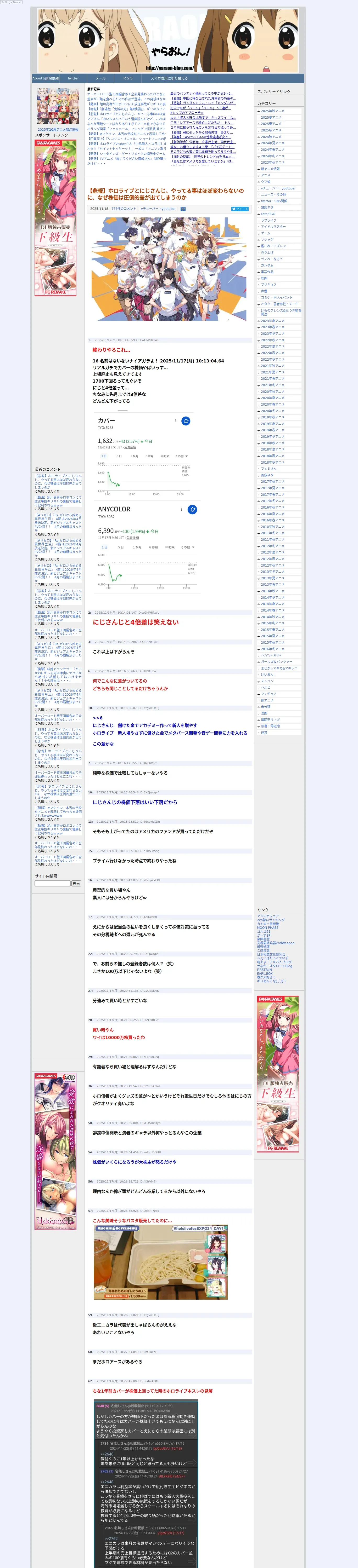Screen dimensions: 358x1568
Task: Open the 2025年10月アニメ放送情報 link
Action: [x=58, y=129]
